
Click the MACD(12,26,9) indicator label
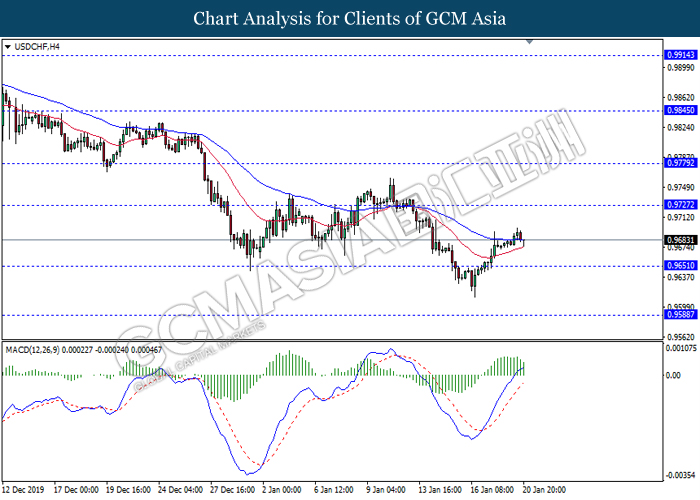(x=38, y=348)
